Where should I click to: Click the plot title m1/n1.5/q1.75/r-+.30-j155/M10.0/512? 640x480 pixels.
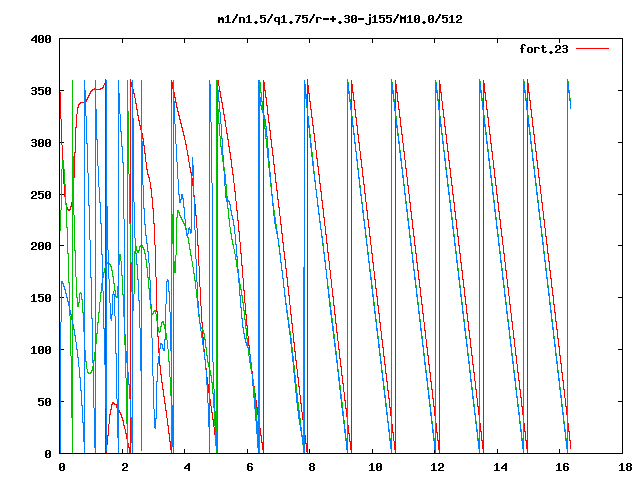click(x=340, y=20)
